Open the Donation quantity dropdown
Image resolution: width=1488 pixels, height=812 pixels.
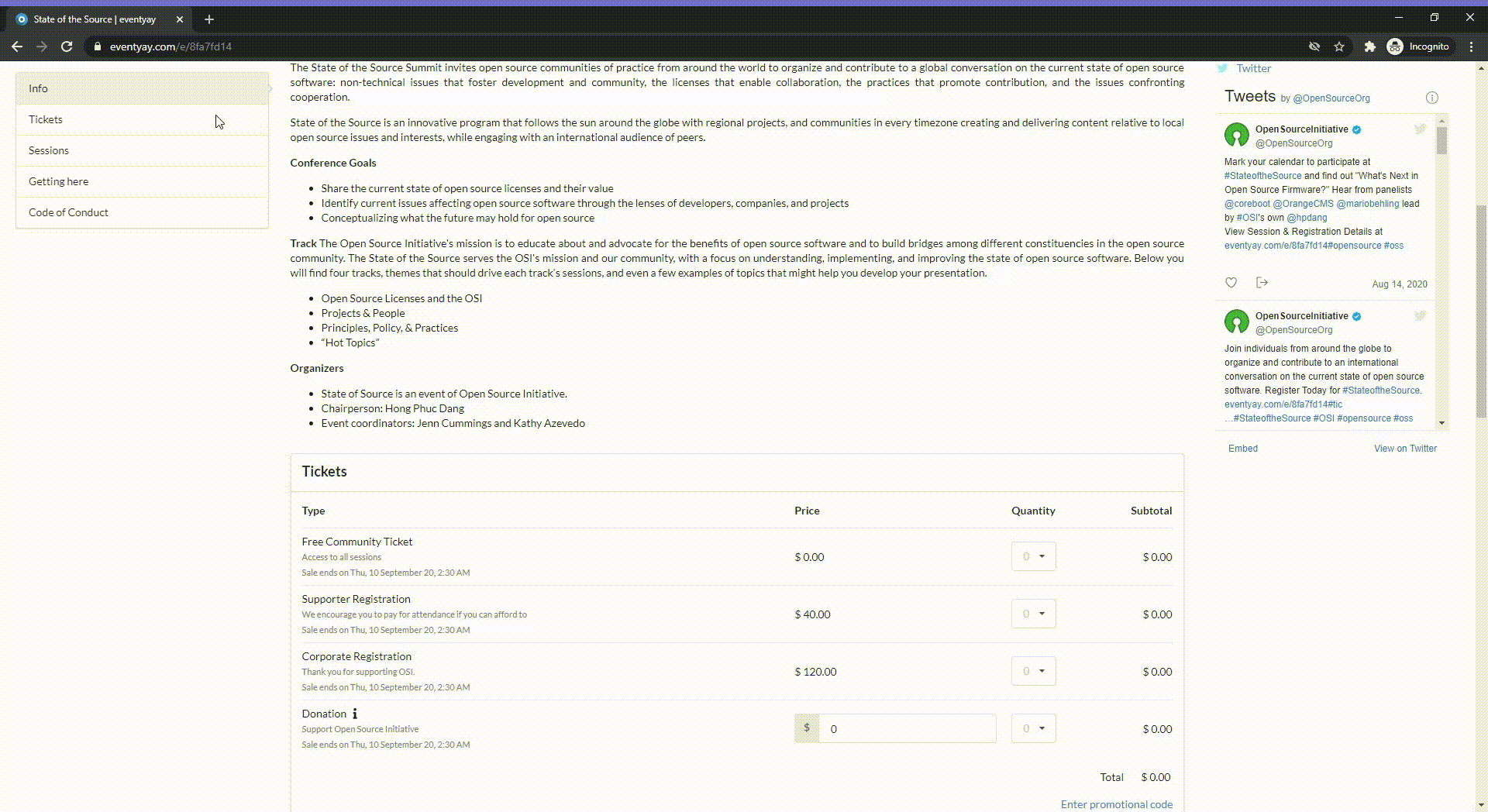point(1033,728)
